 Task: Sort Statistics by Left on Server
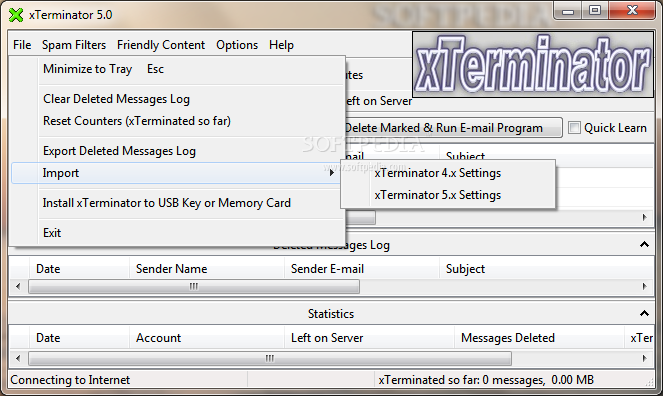(370, 338)
